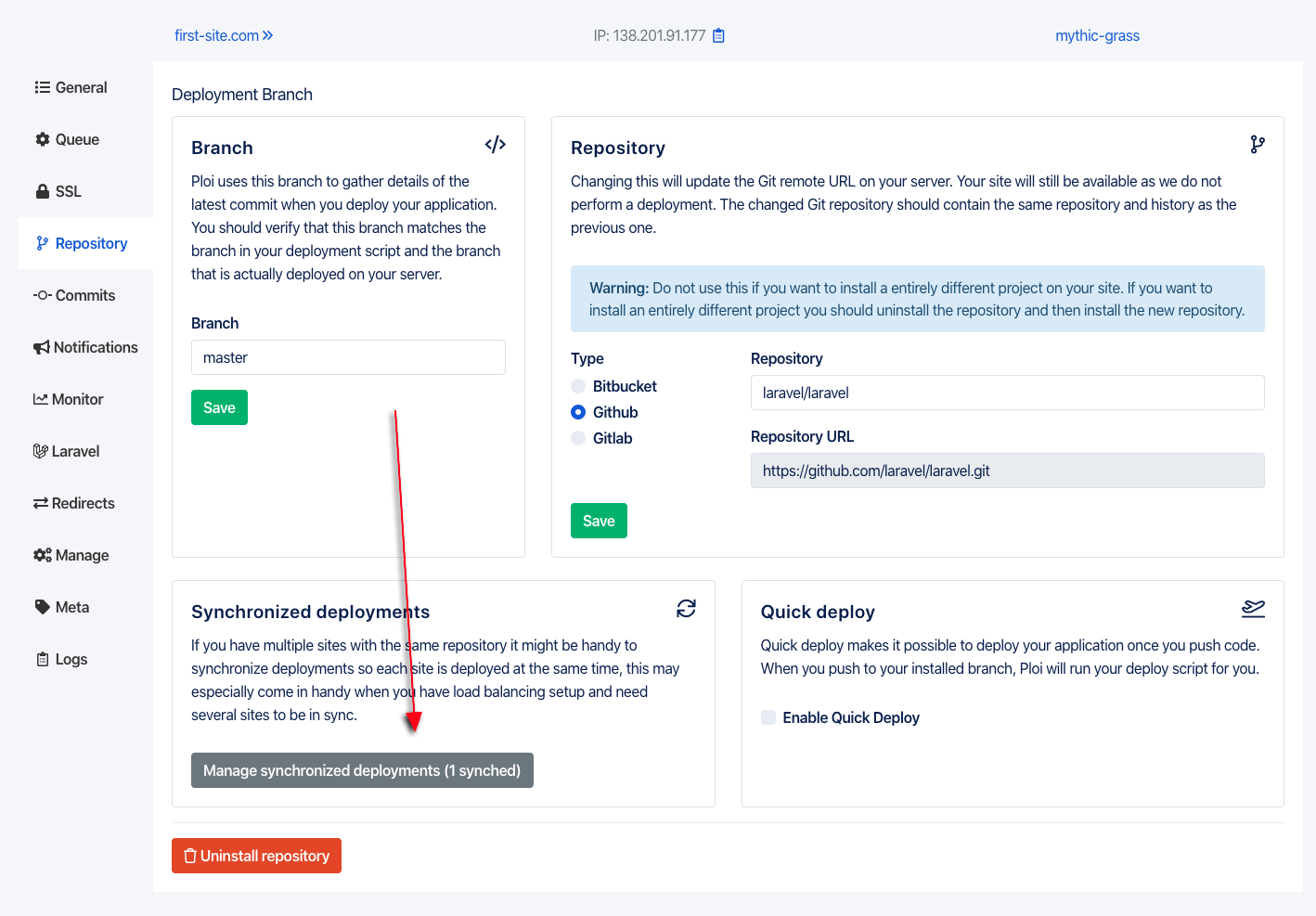Click the double chevron next to first-site.com

tap(268, 35)
